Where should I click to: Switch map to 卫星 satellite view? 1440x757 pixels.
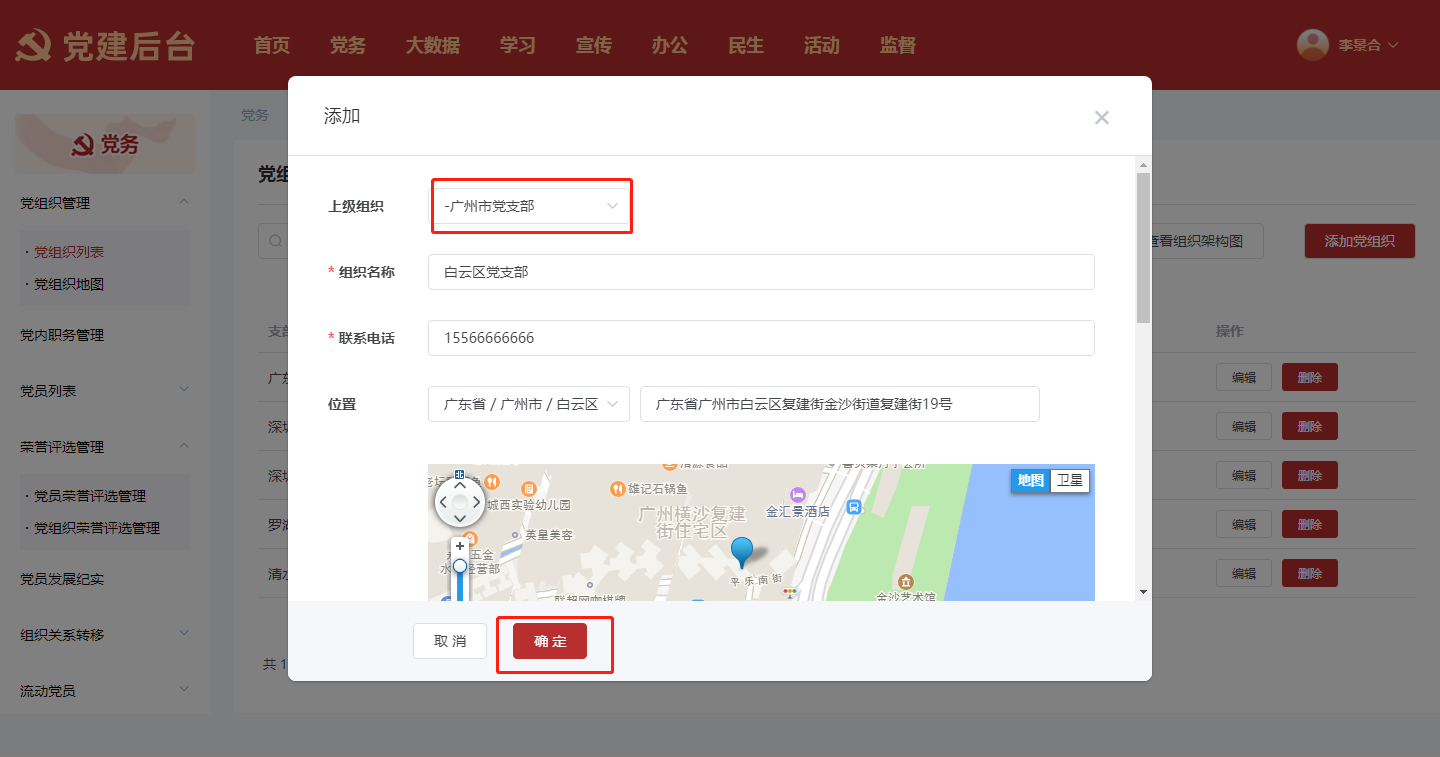1069,481
